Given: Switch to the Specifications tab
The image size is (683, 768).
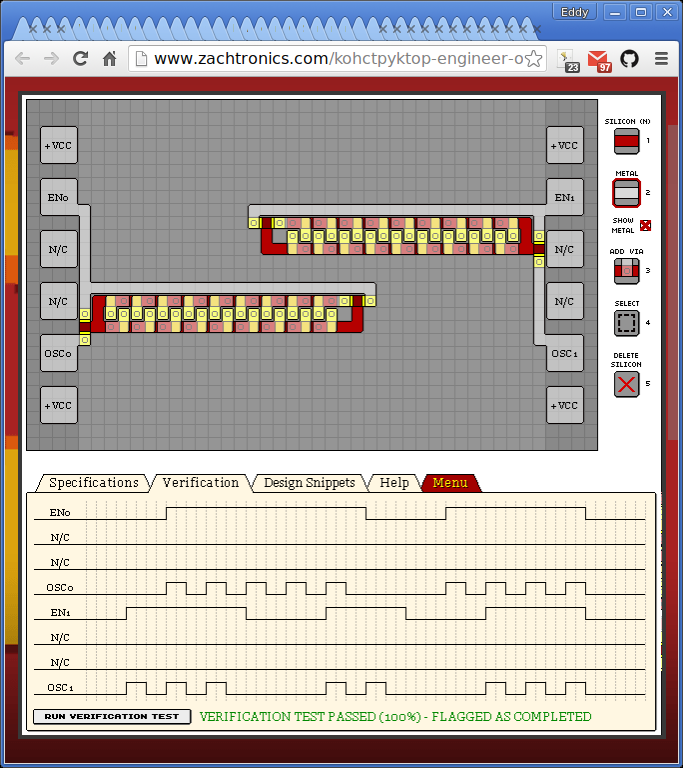Looking at the screenshot, I should click(x=94, y=483).
